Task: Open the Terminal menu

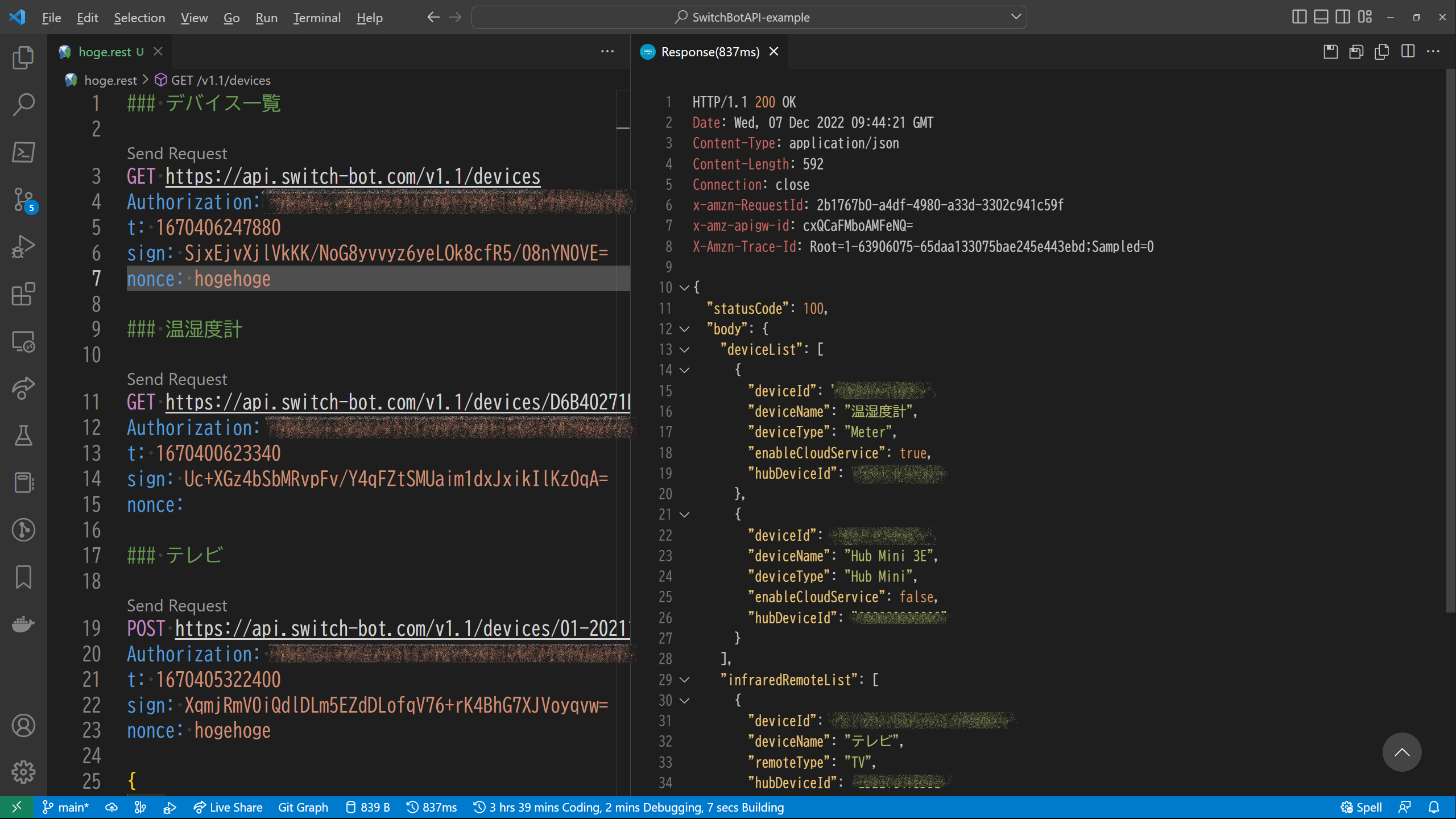Action: [x=317, y=17]
